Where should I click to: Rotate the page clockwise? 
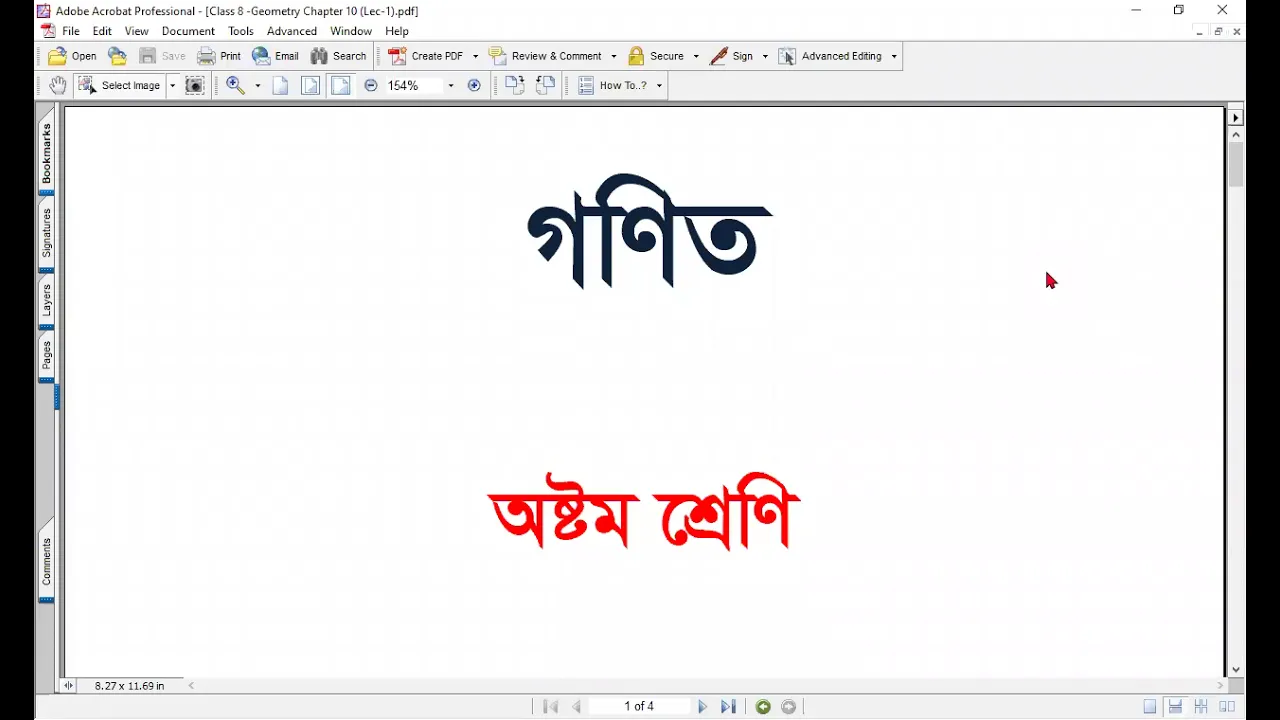tap(515, 85)
